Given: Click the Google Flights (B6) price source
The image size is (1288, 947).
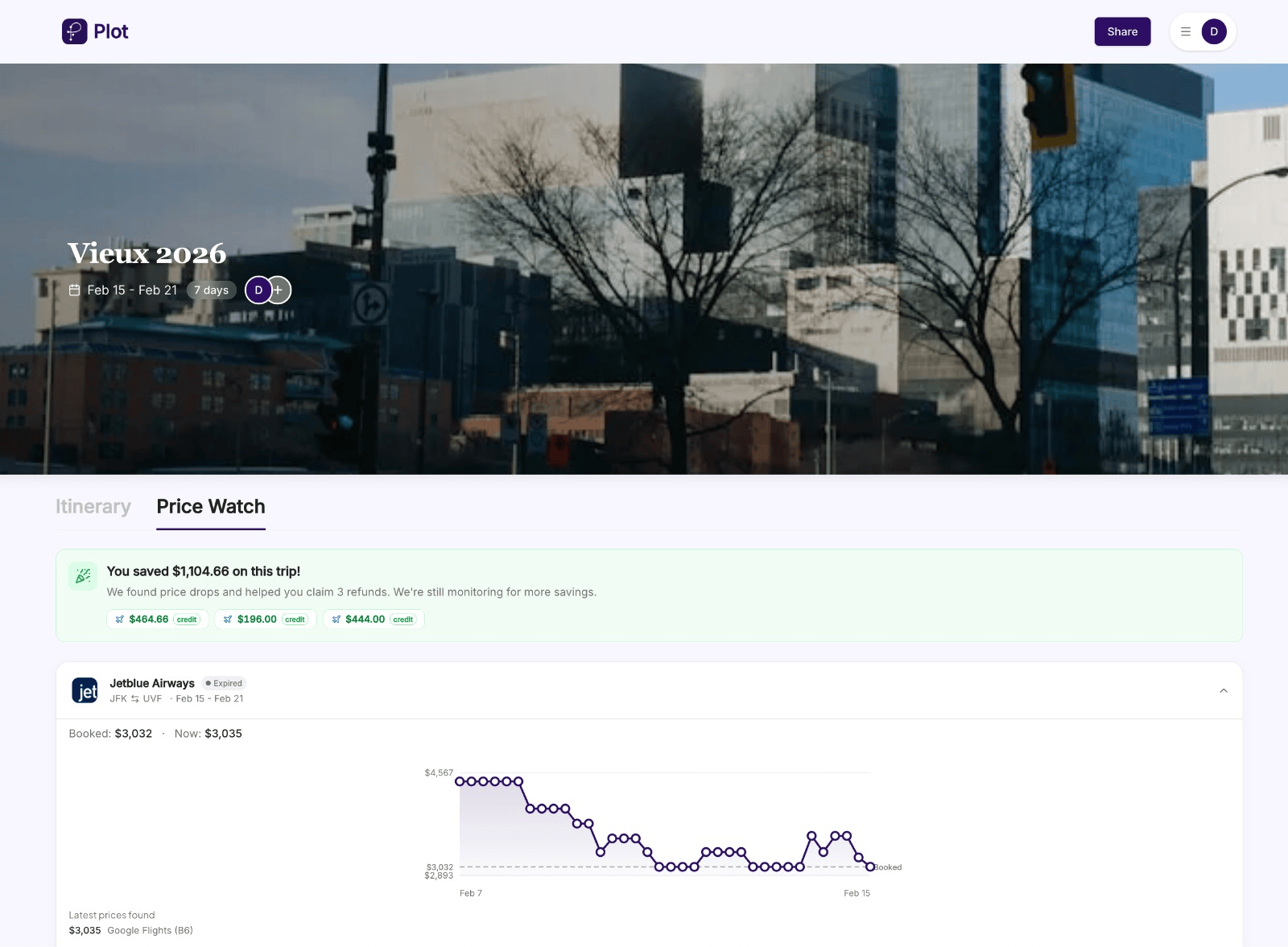Looking at the screenshot, I should (150, 931).
